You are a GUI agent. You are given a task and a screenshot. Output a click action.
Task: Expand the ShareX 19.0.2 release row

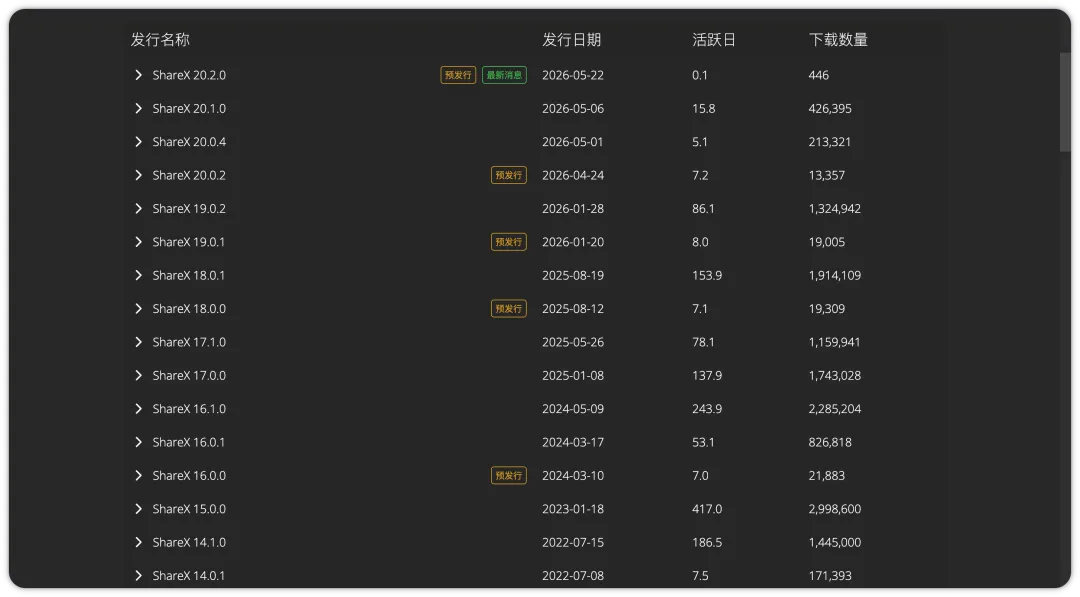tap(138, 209)
